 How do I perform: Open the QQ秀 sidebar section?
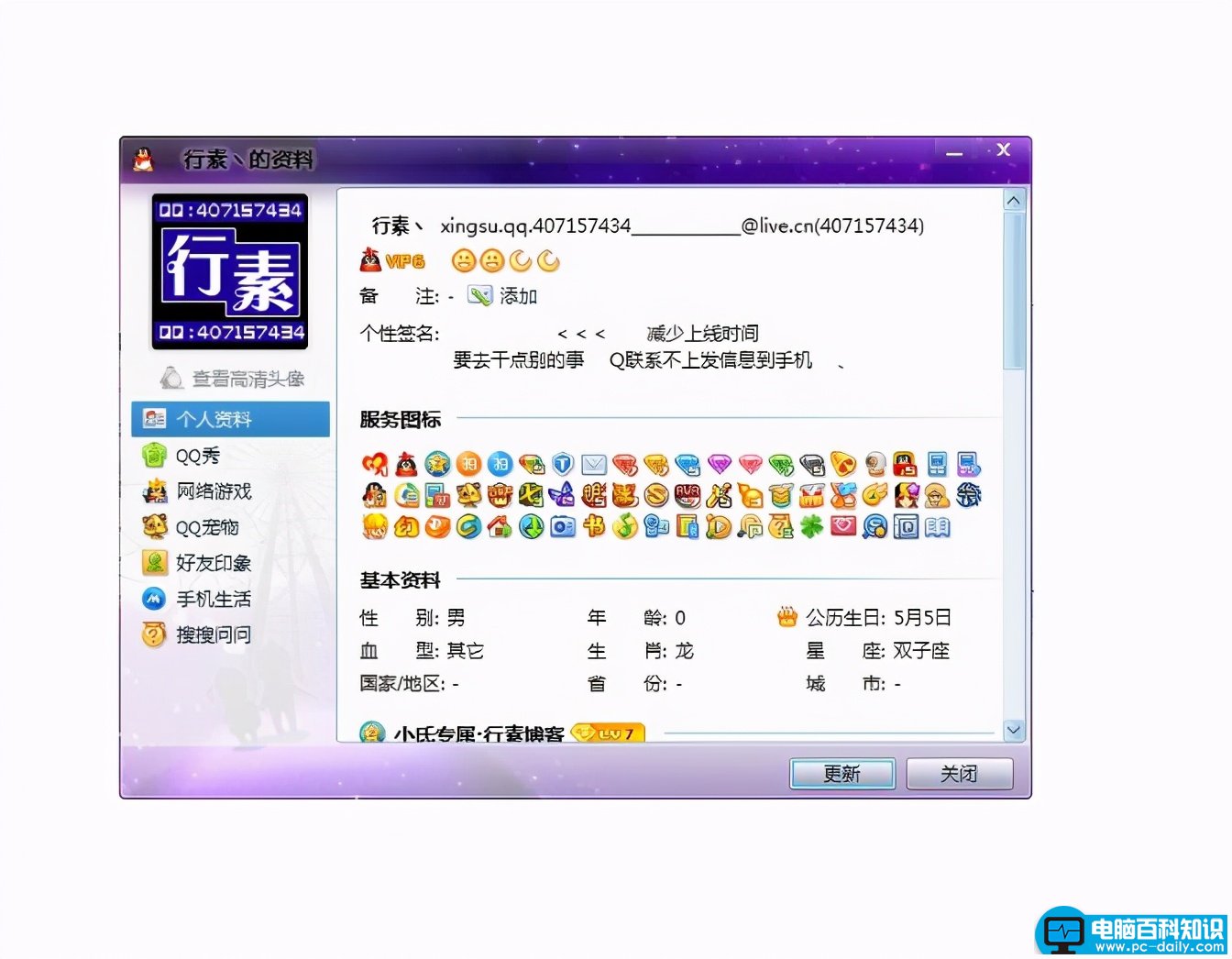coord(198,455)
